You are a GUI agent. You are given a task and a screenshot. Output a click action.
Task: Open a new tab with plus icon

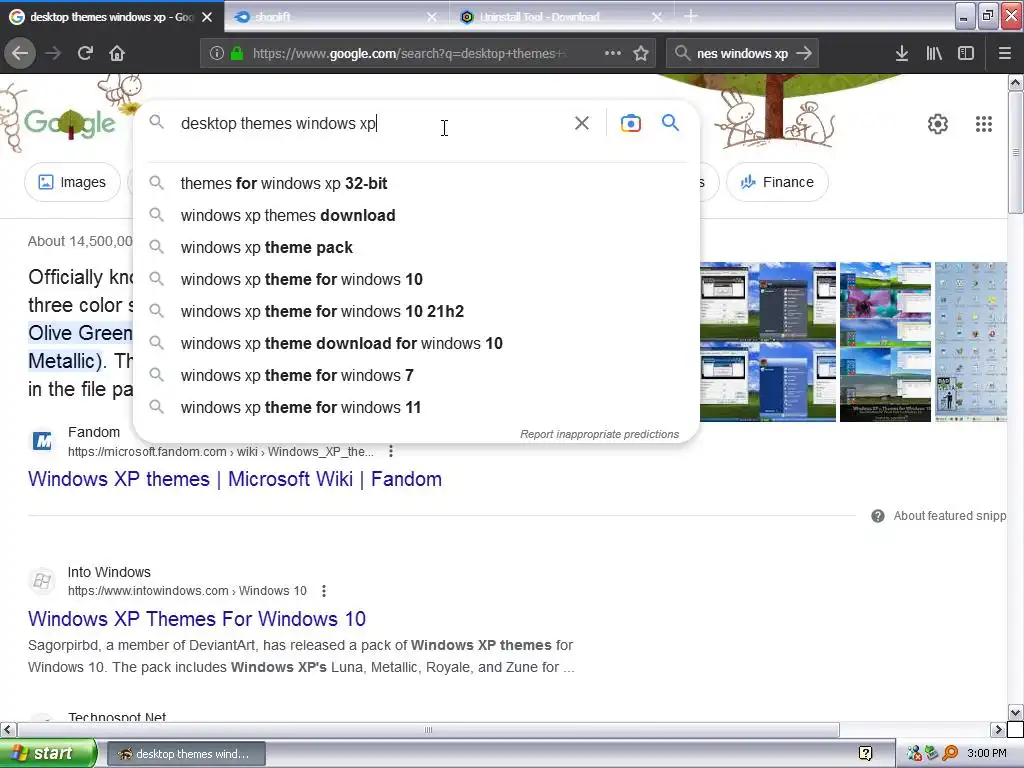[x=690, y=16]
